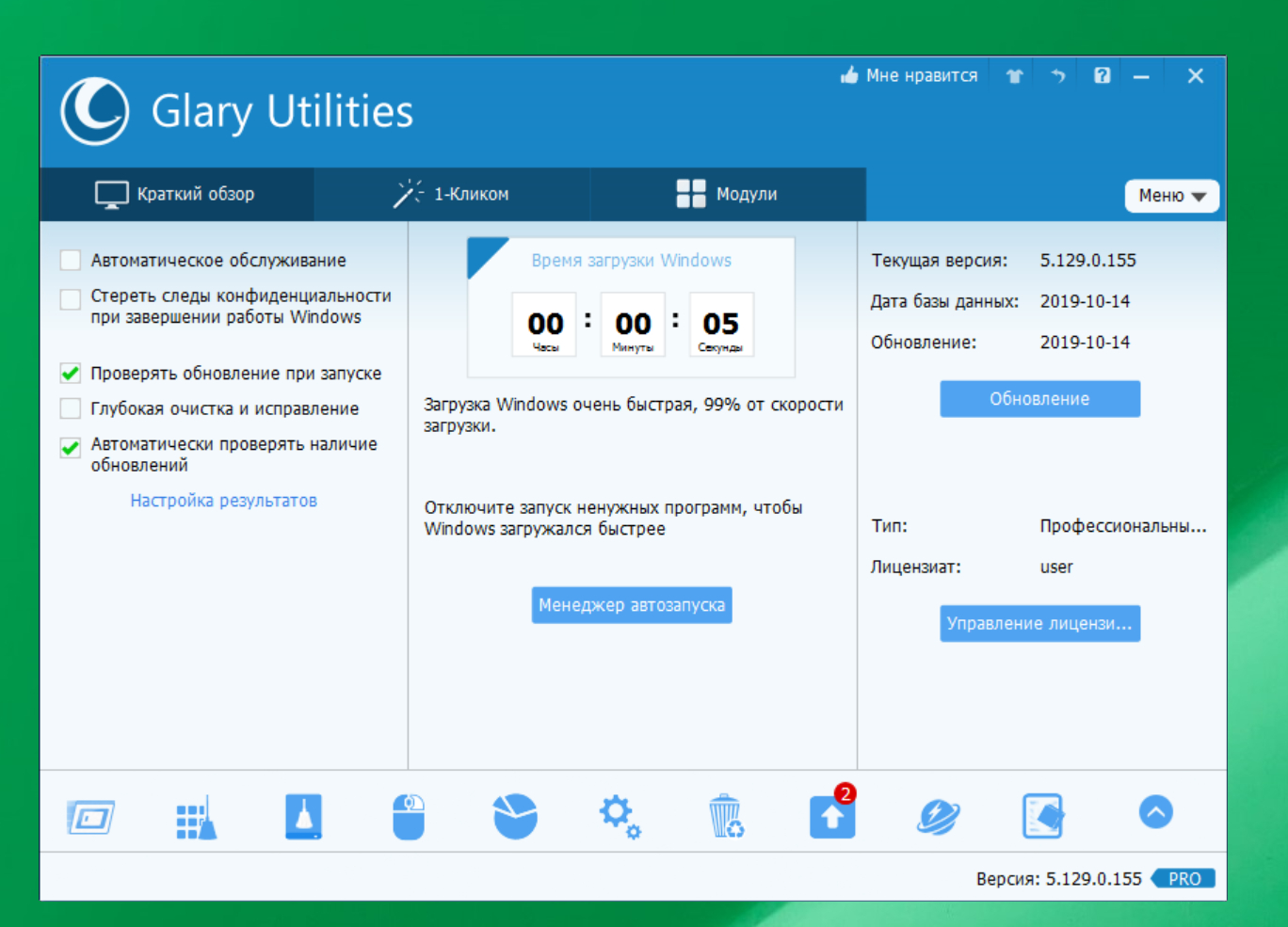1288x927 pixels.
Task: Open the registry cleaner grid-broom icon
Action: (x=196, y=817)
